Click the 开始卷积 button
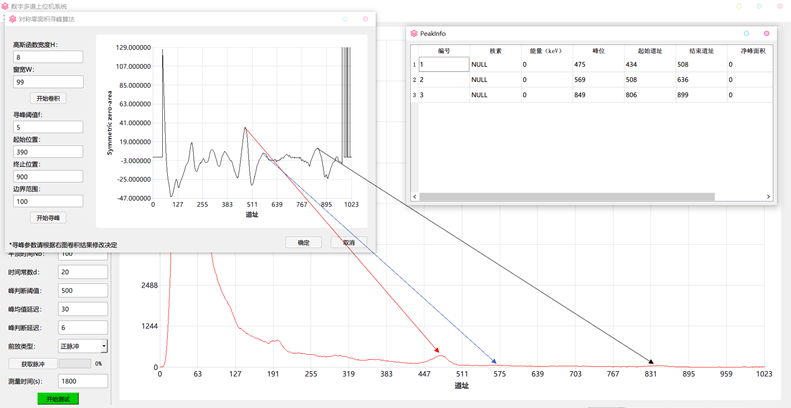Screen dimensions: 791x408 pos(48,98)
